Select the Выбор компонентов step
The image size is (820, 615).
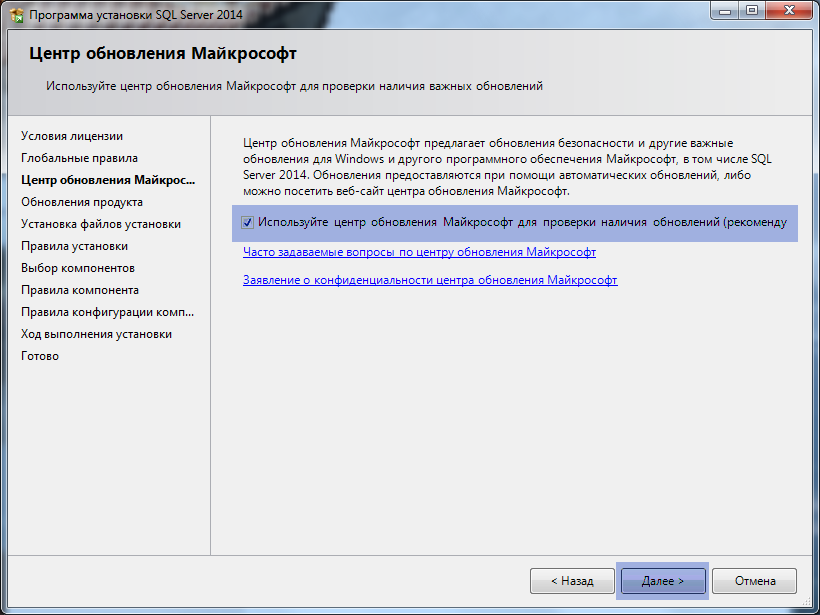coord(78,268)
